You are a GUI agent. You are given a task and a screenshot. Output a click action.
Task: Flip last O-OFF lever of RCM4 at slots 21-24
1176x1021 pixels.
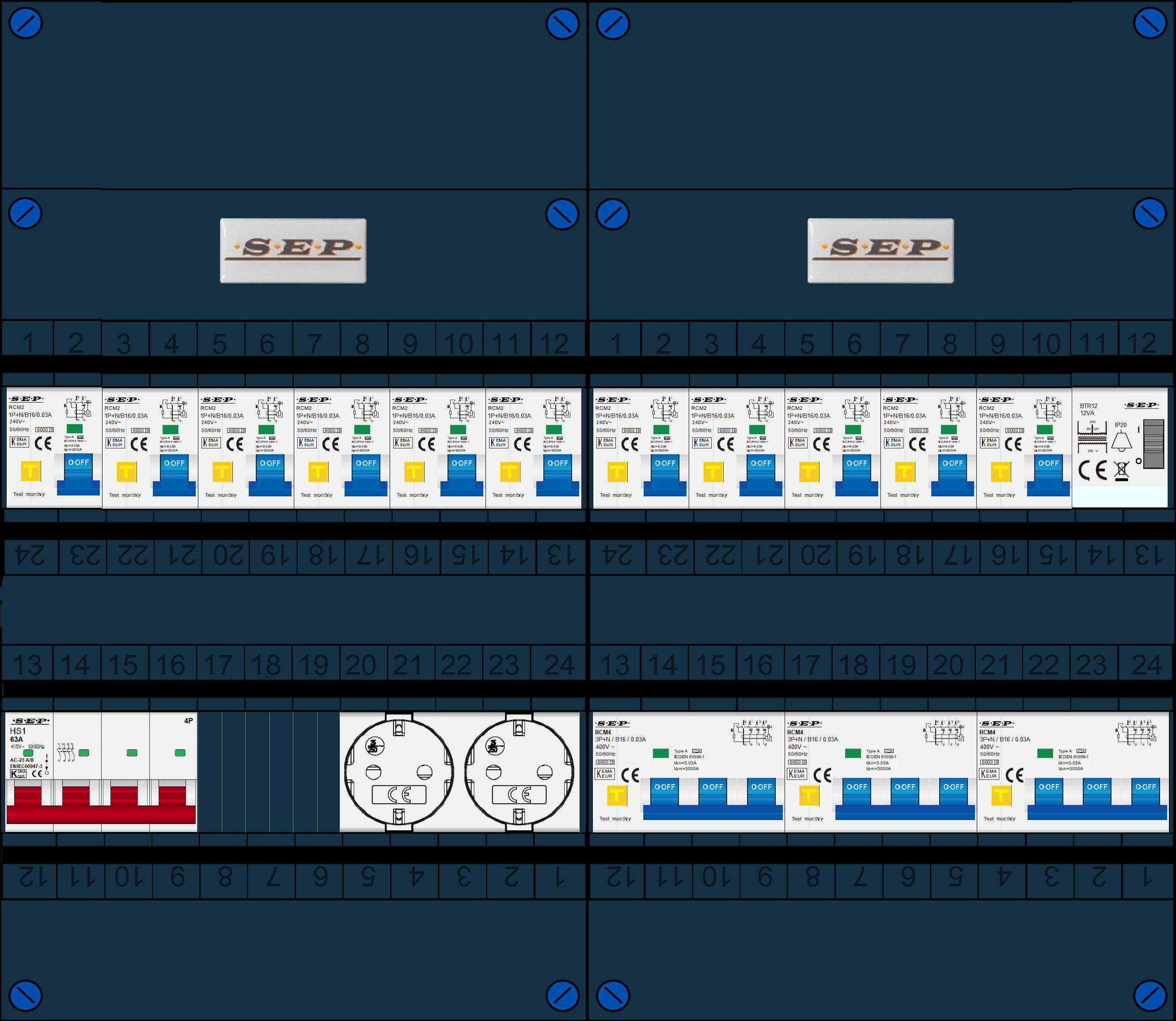point(1145,791)
